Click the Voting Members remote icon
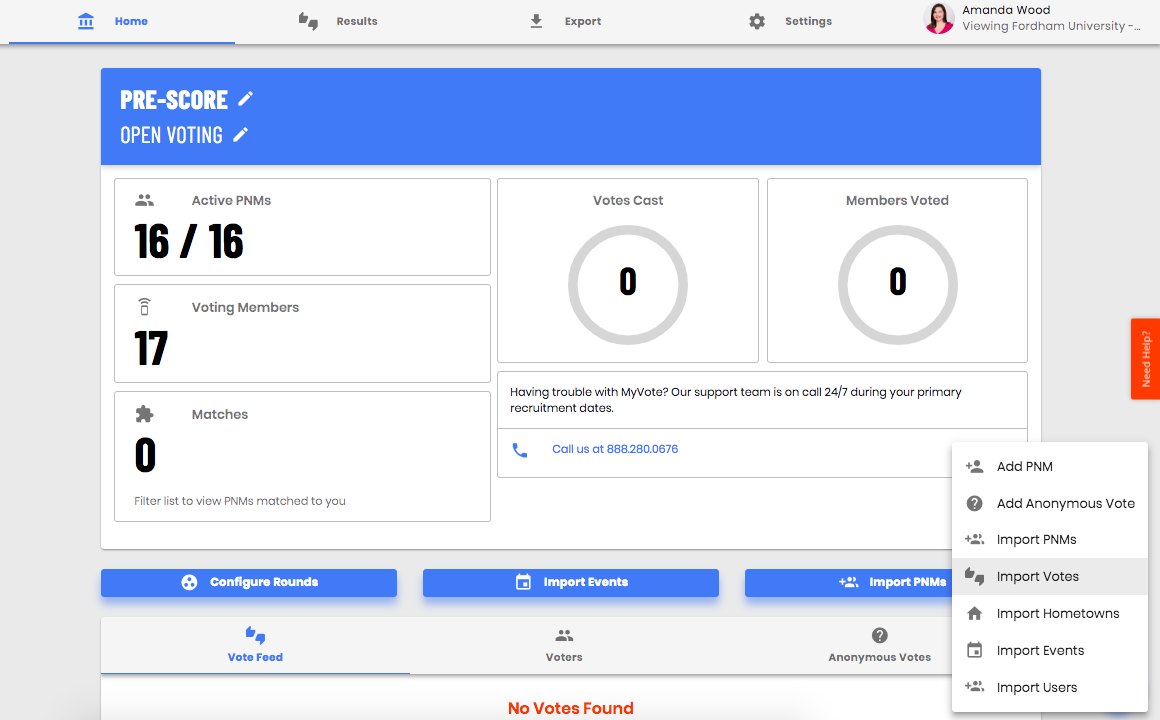Screen dimensions: 1160x720 coord(144,306)
